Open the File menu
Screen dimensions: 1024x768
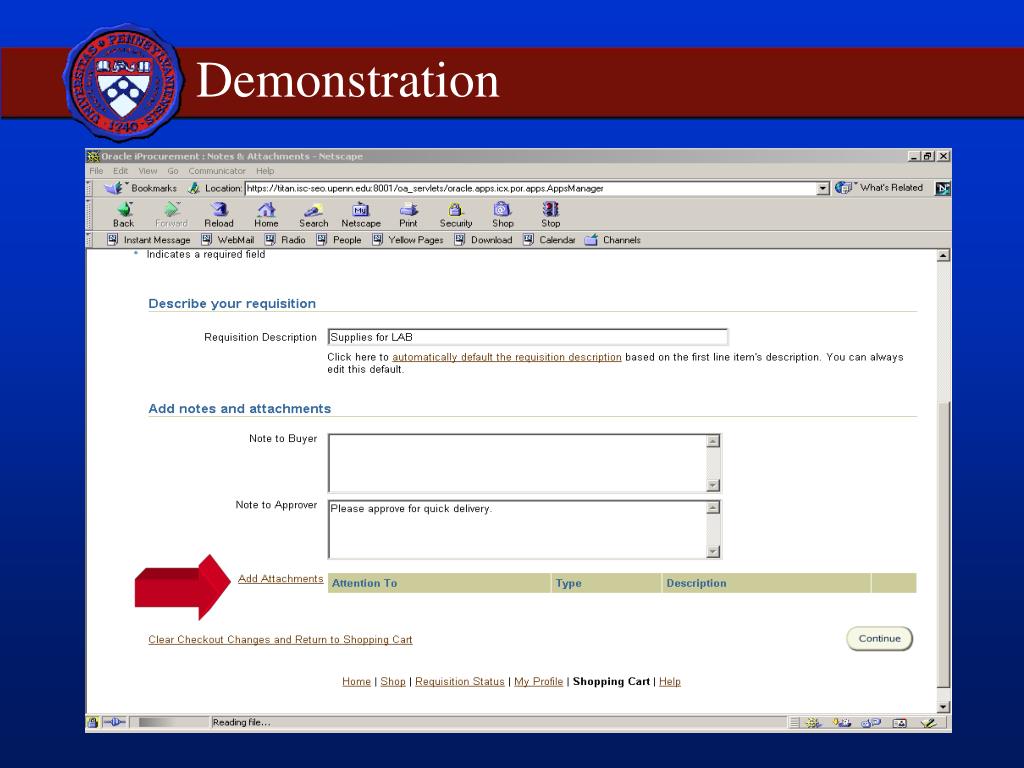click(96, 171)
